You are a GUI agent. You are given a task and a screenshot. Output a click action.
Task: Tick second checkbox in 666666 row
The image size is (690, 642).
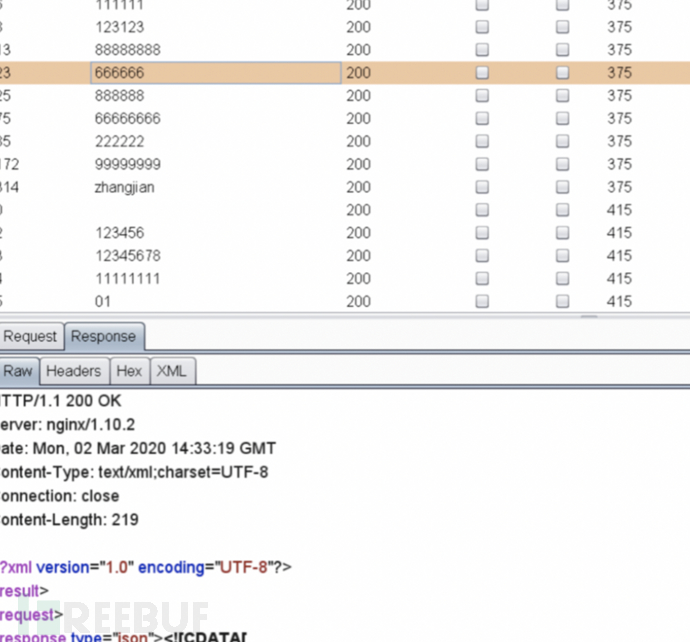(x=562, y=73)
